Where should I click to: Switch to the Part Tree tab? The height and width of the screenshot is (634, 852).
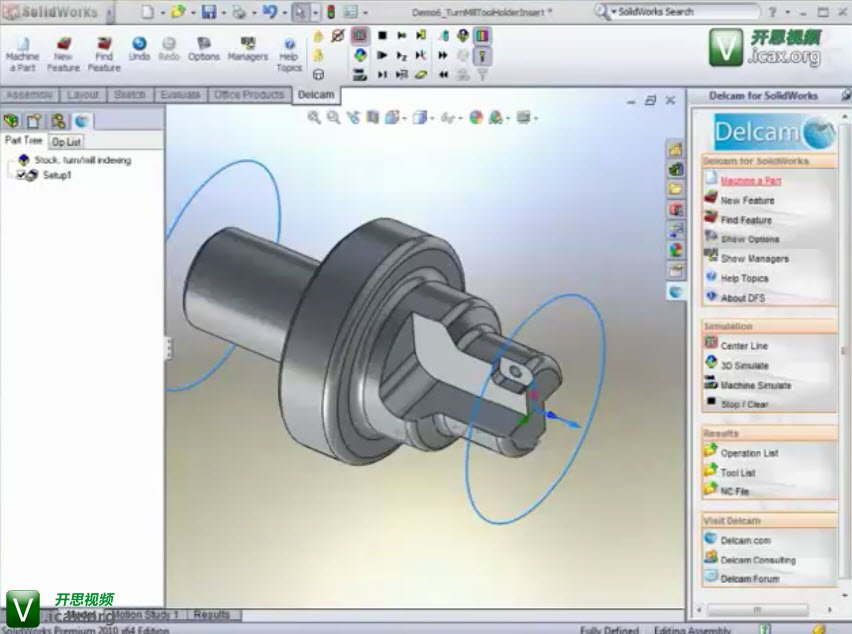click(23, 140)
